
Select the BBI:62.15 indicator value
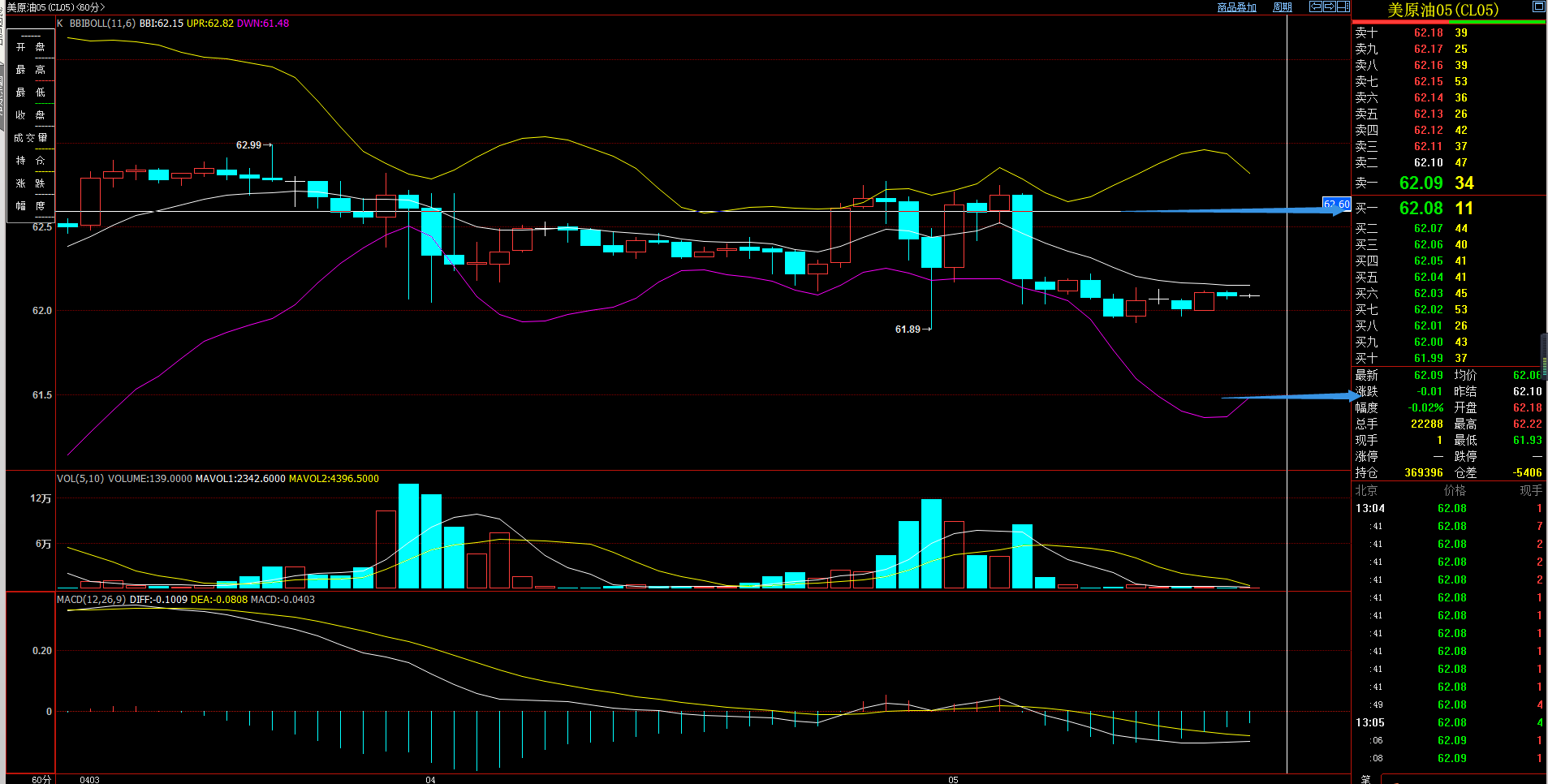point(162,24)
